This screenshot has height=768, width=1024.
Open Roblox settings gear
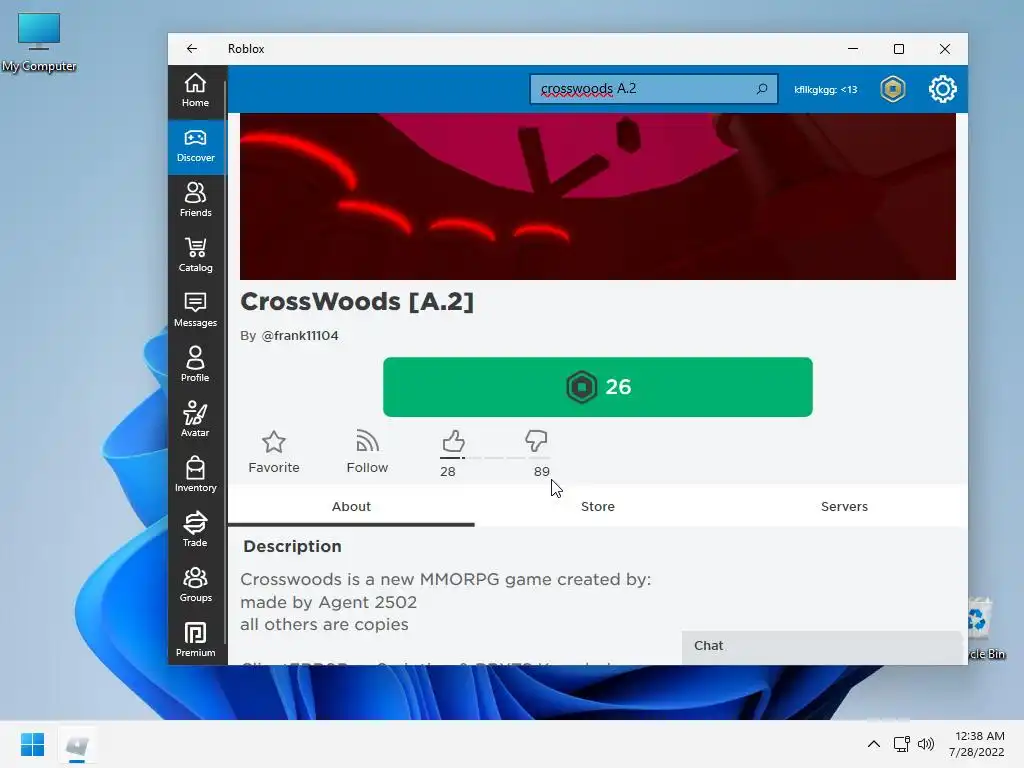942,89
